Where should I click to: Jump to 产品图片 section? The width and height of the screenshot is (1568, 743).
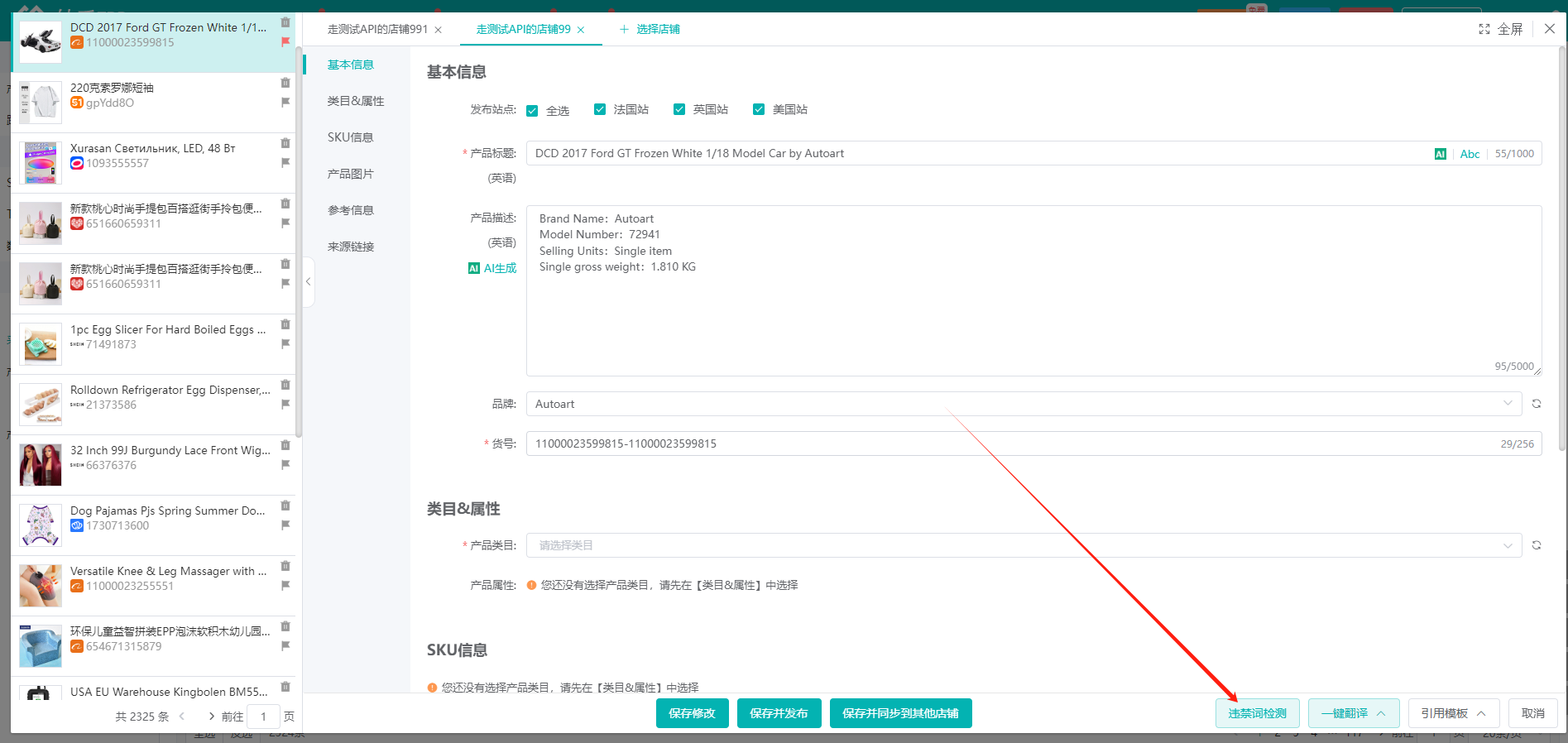click(351, 174)
